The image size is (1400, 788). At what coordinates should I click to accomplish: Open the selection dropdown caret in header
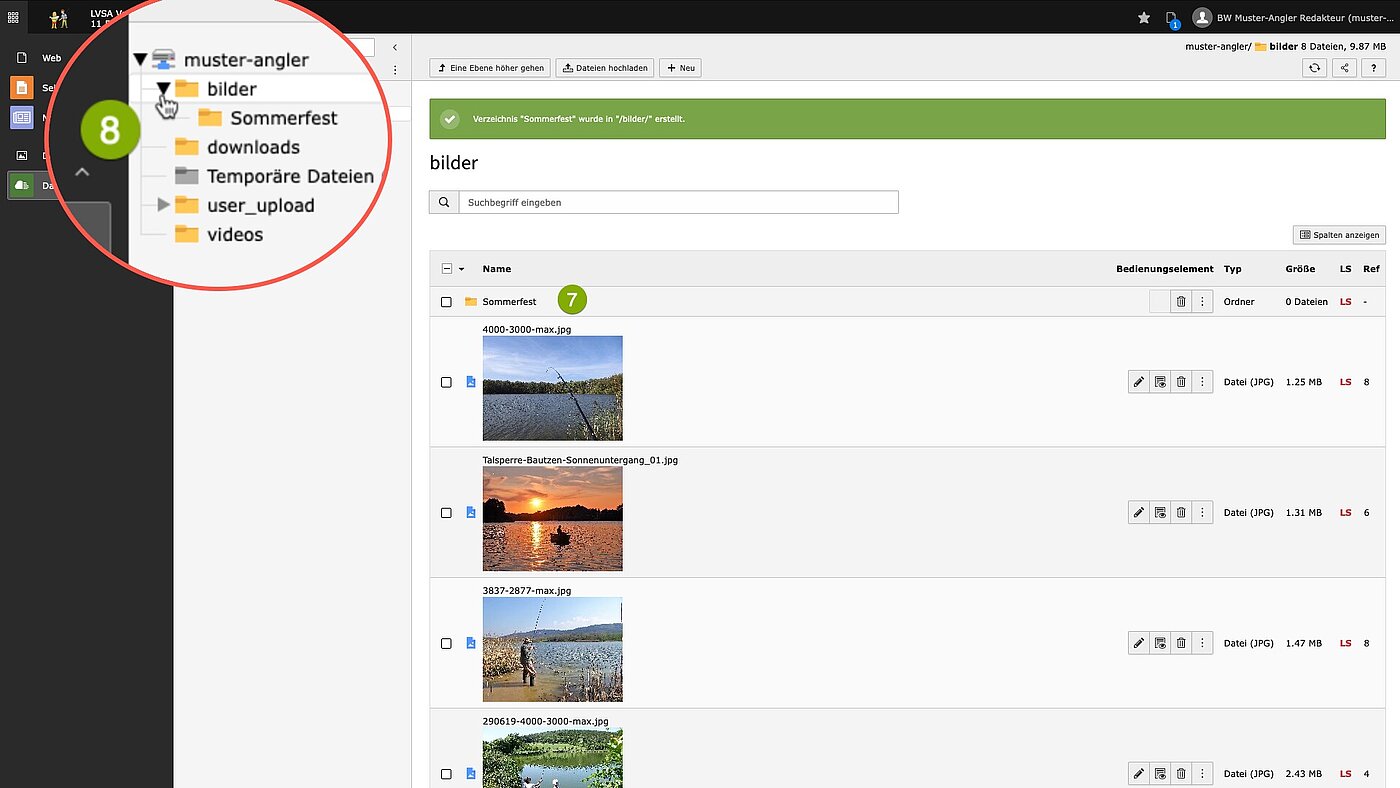pos(461,269)
